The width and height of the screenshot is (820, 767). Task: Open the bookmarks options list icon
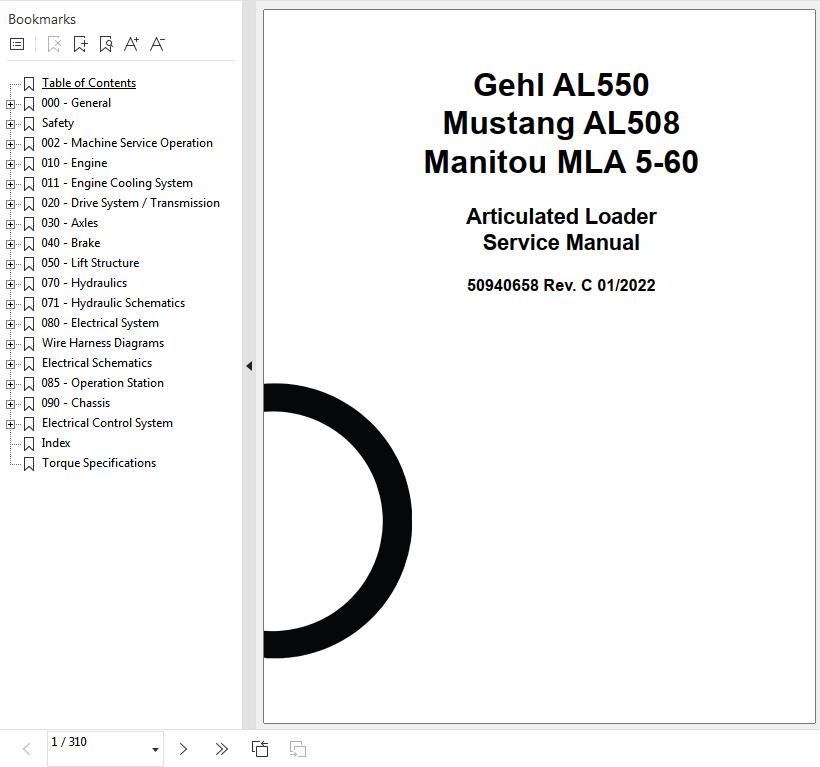tap(17, 44)
